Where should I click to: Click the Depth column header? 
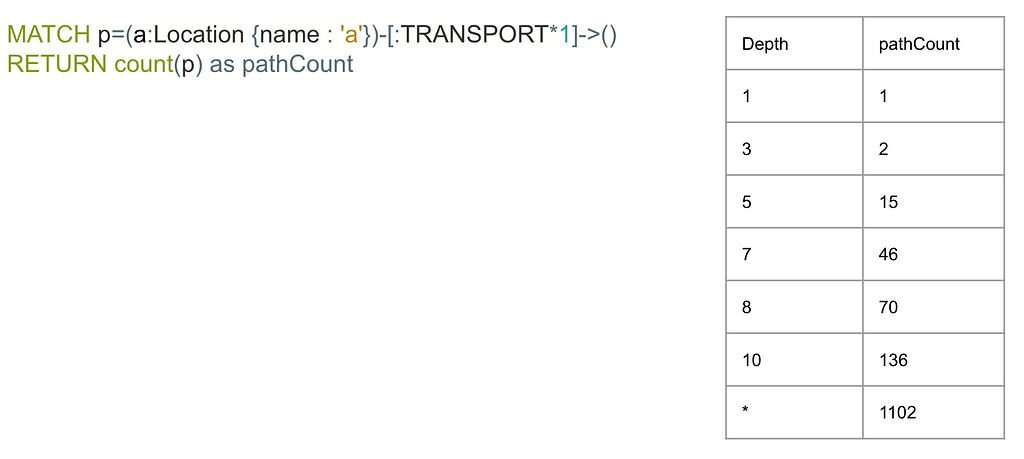pyautogui.click(x=794, y=43)
